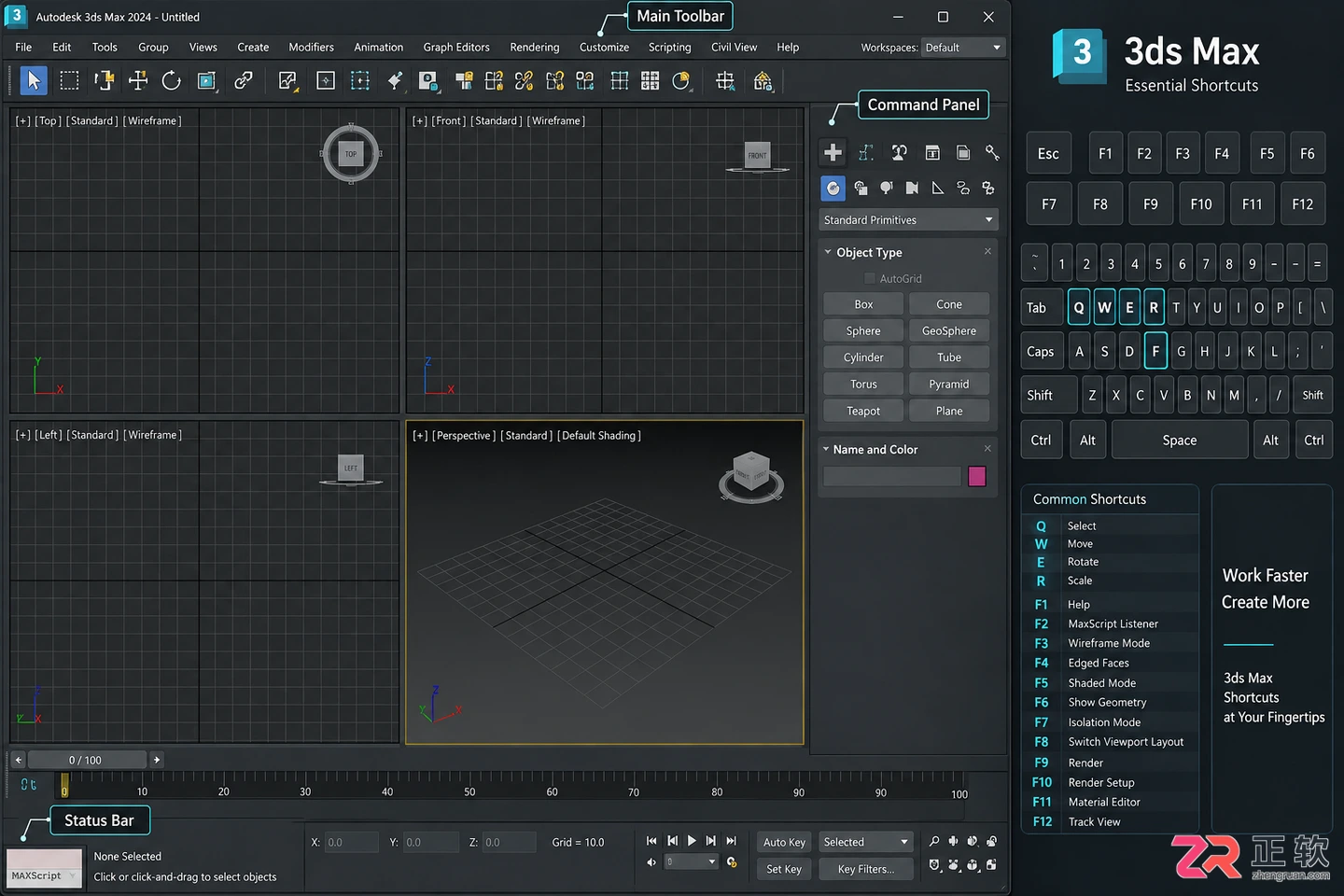The image size is (1344, 896).
Task: Select the Cameras category icon
Action: (912, 189)
